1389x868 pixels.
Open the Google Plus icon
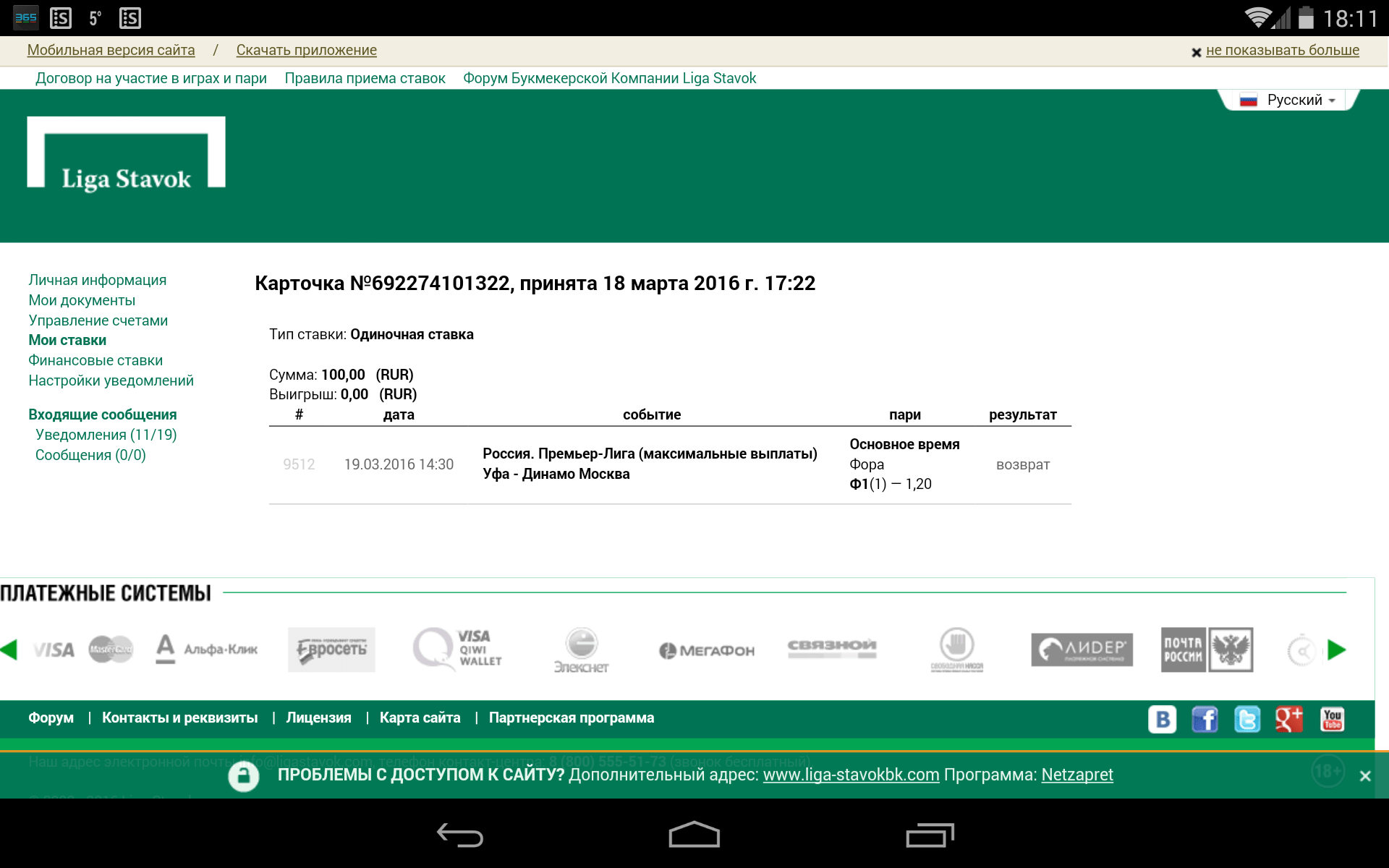(1289, 719)
